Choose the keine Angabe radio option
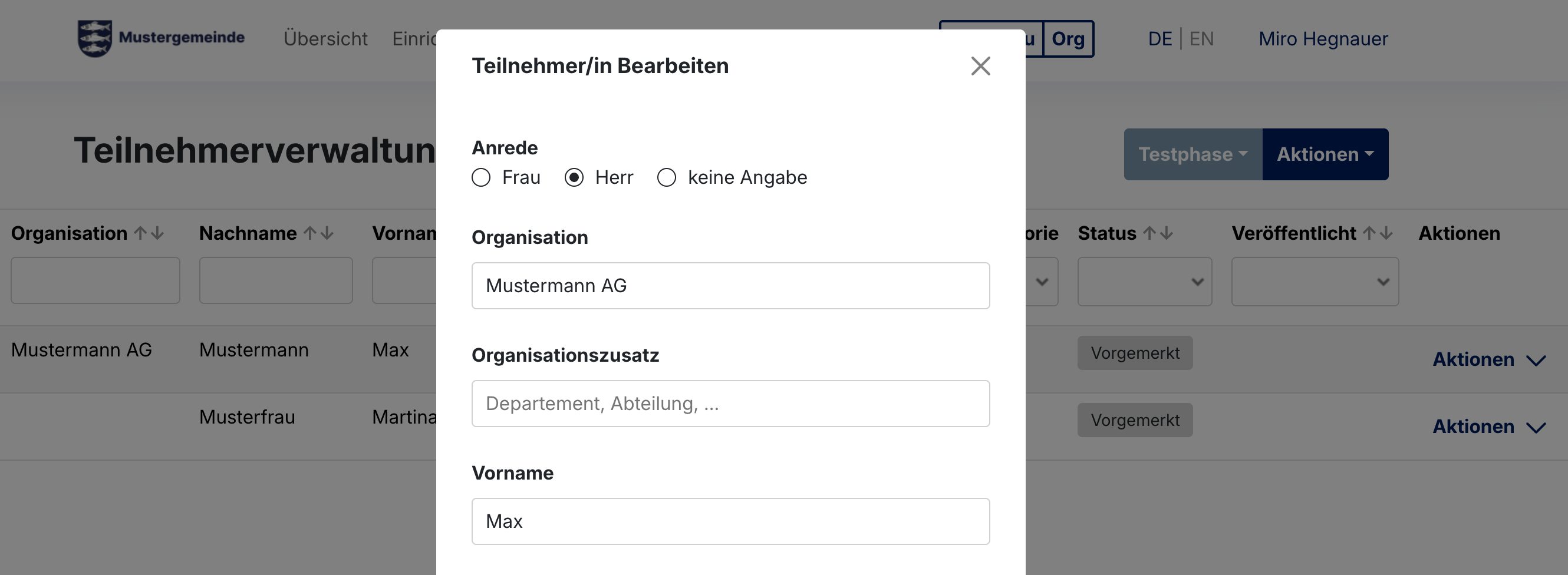The image size is (1568, 575). 667,178
